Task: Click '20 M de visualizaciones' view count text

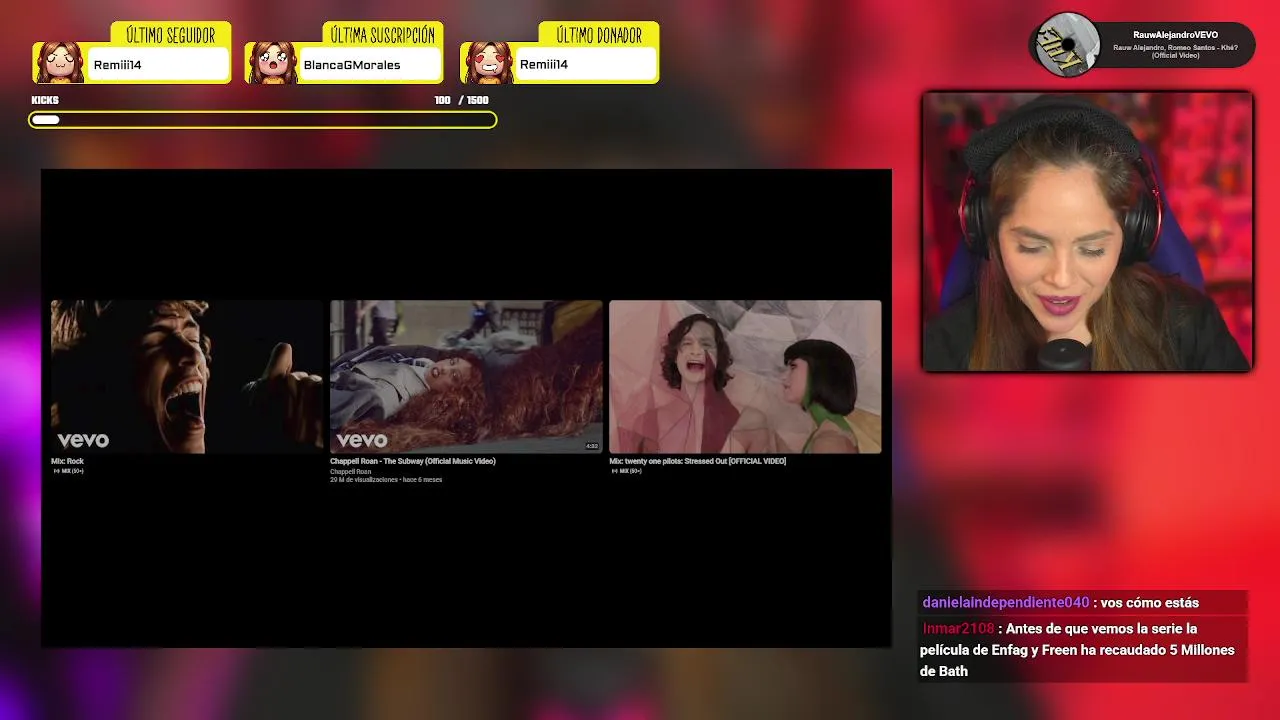Action: click(364, 480)
